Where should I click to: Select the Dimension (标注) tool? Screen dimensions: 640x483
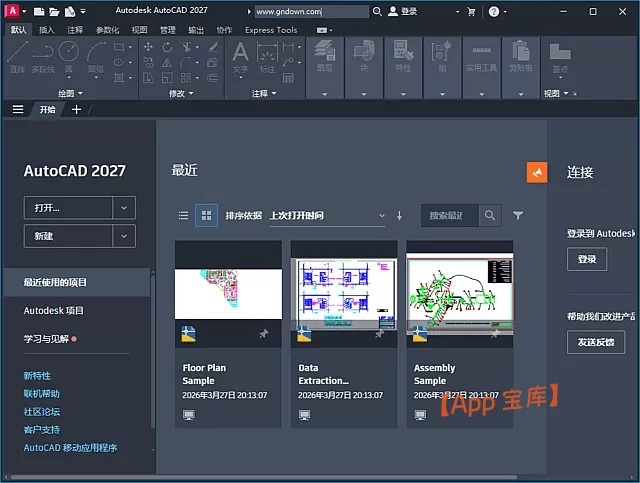click(267, 57)
